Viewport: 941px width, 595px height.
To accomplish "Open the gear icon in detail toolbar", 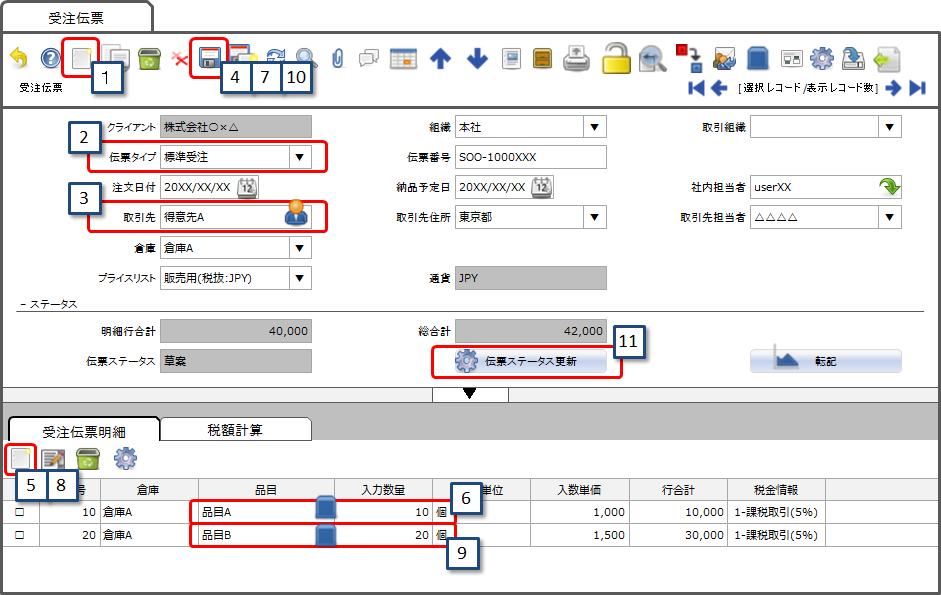I will click(125, 459).
